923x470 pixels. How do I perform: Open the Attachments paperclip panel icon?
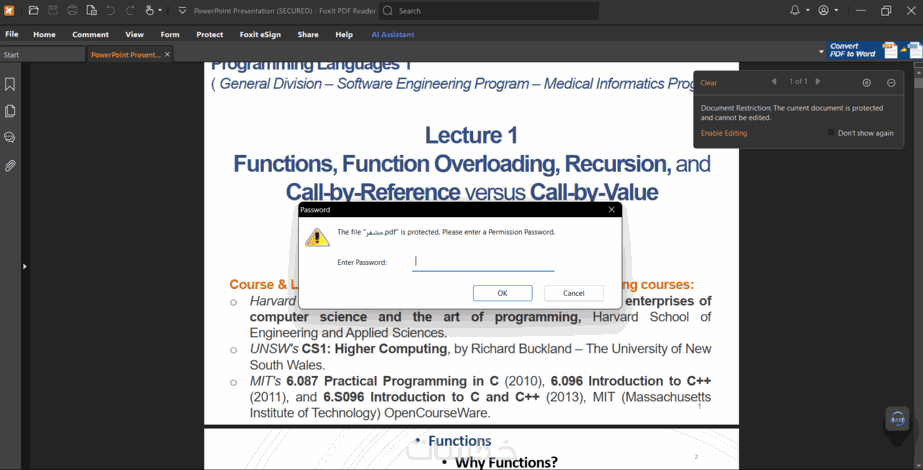pos(10,166)
